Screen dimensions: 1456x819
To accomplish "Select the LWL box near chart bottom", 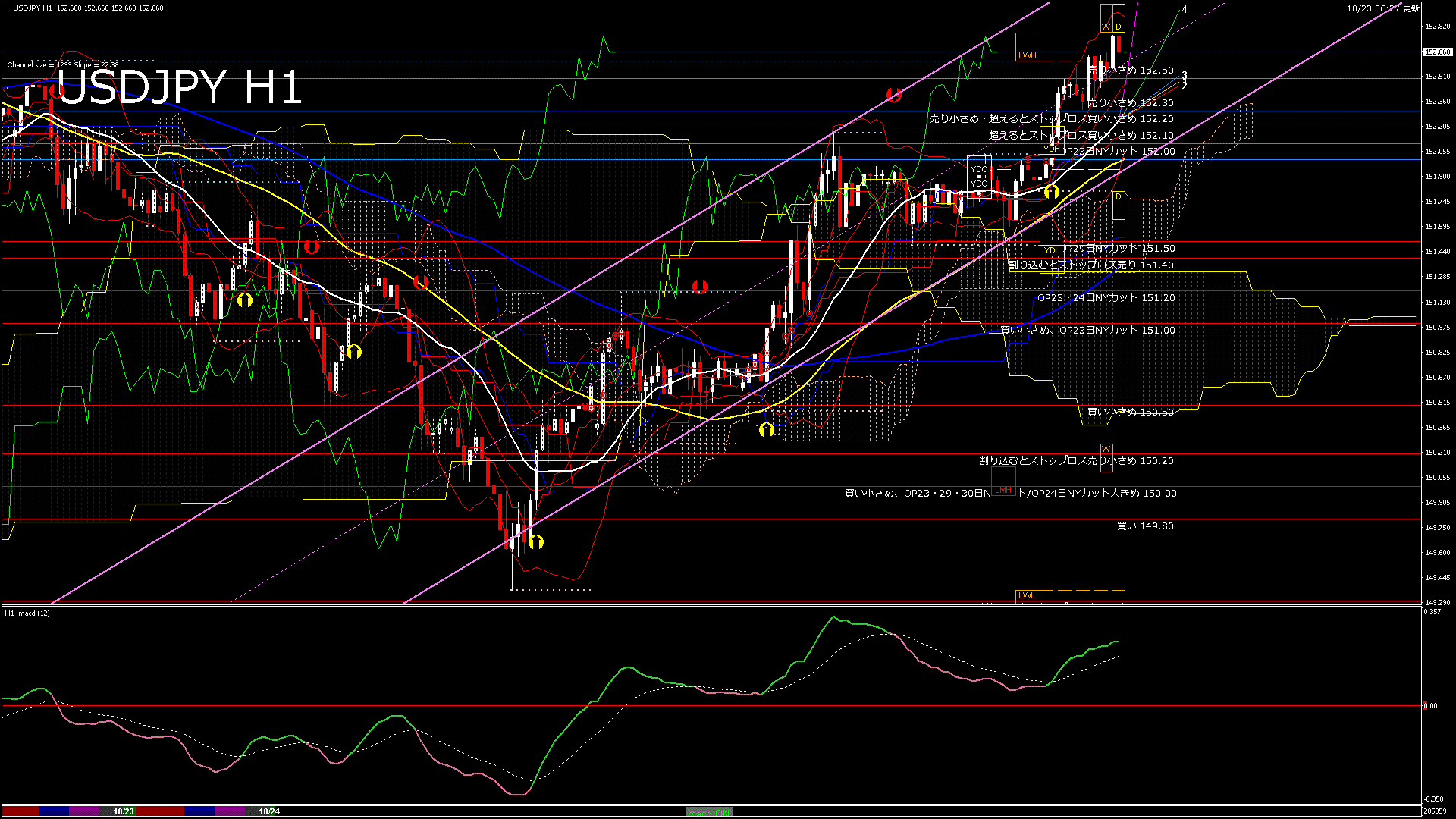I will pyautogui.click(x=1026, y=595).
